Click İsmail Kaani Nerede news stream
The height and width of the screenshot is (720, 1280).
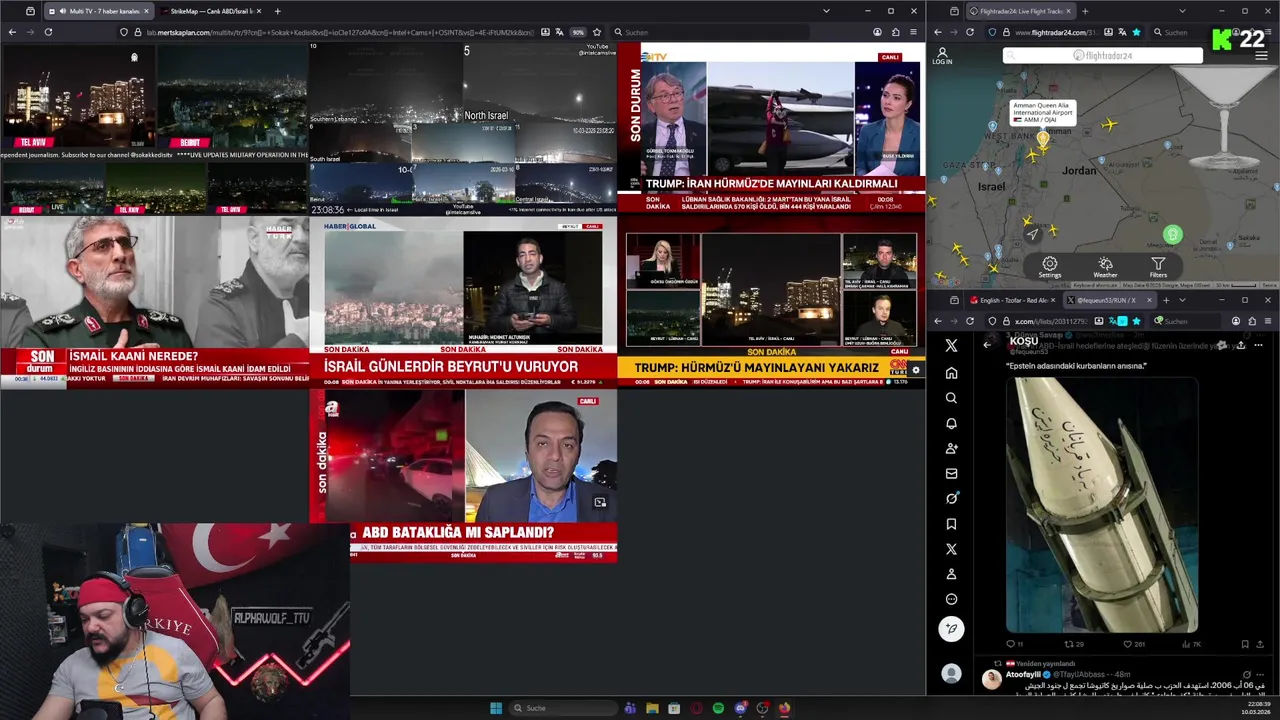point(154,302)
